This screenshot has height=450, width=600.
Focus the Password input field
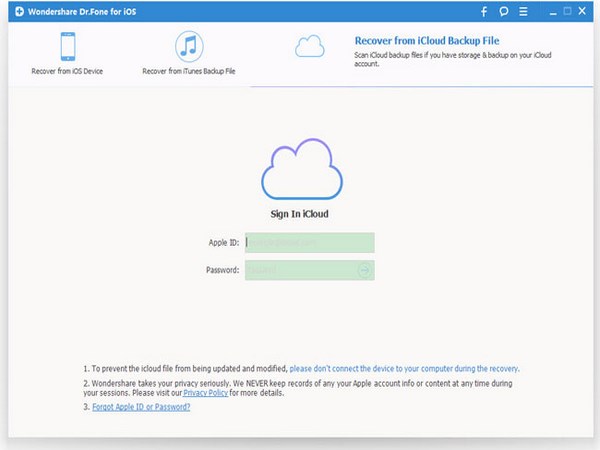click(x=310, y=270)
